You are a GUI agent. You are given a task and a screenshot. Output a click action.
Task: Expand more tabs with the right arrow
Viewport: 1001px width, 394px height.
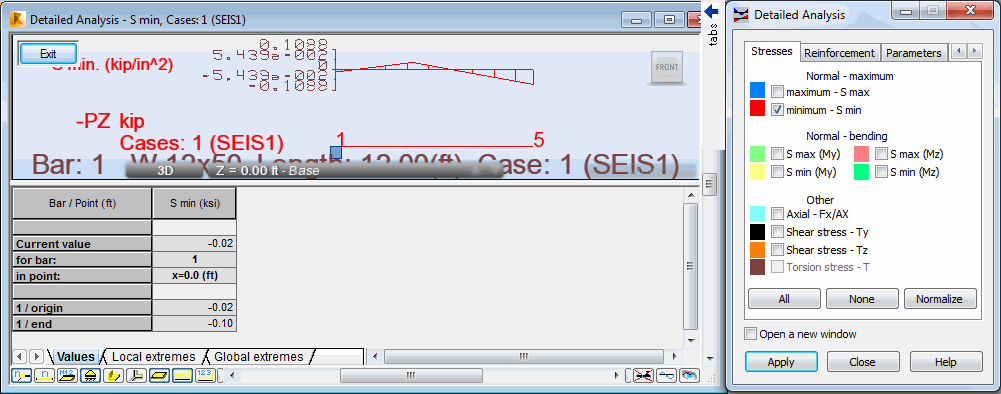click(x=974, y=51)
